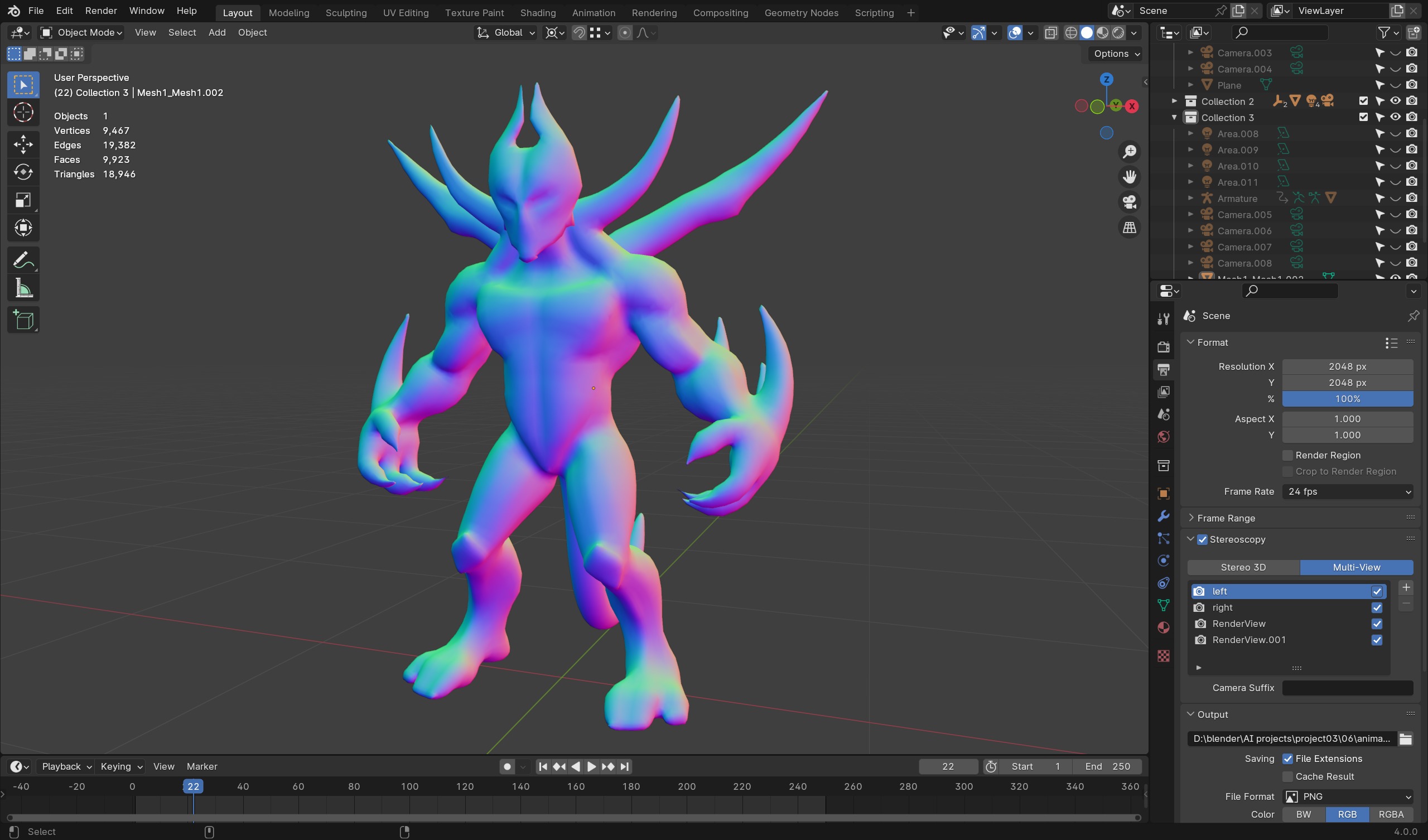Add a new render view with plus
This screenshot has height=840, width=1428.
click(x=1406, y=587)
